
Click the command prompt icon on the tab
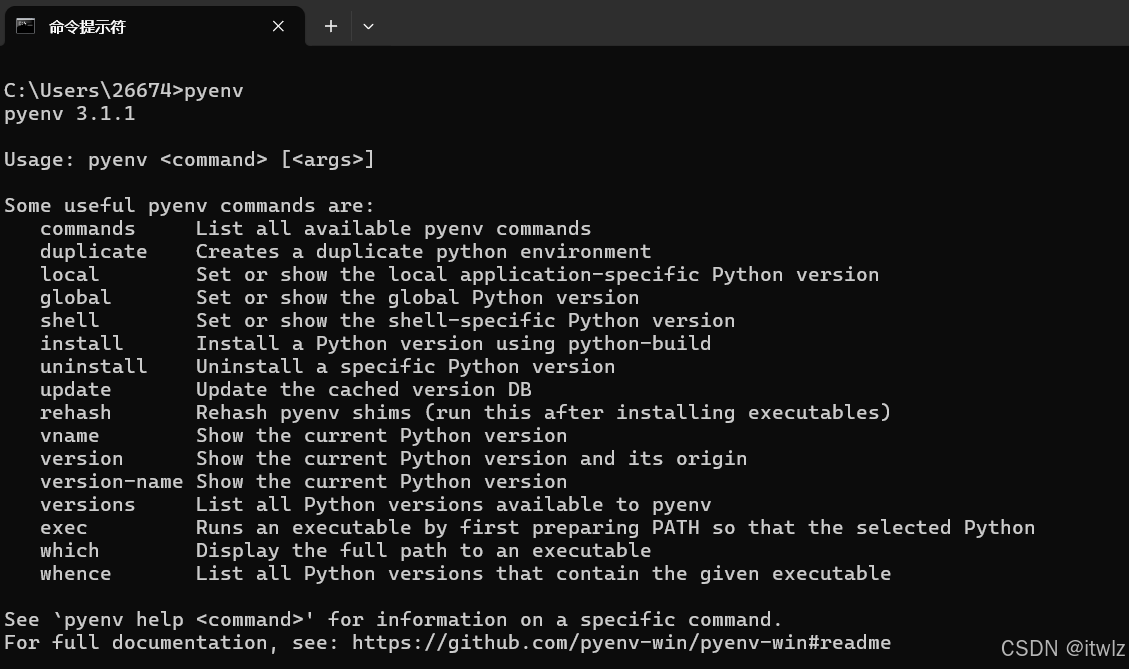25,27
